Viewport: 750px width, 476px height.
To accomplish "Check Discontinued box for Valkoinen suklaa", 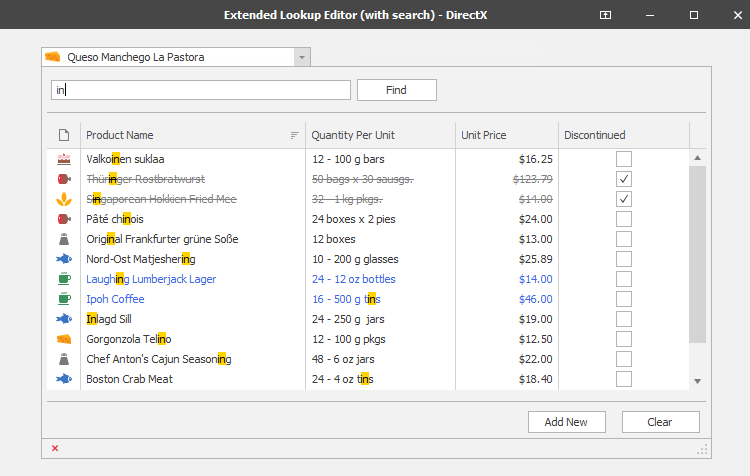I will coord(624,159).
